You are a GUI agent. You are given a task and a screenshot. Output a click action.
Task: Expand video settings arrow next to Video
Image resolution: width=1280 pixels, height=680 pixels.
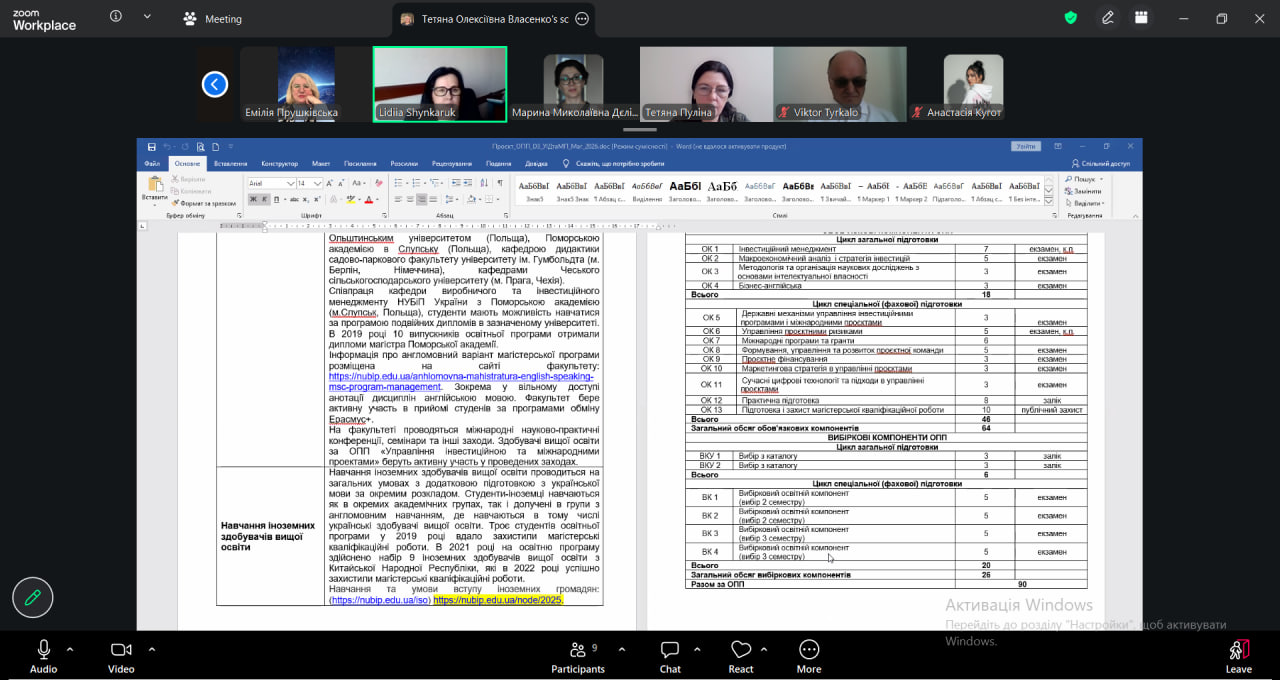point(152,648)
